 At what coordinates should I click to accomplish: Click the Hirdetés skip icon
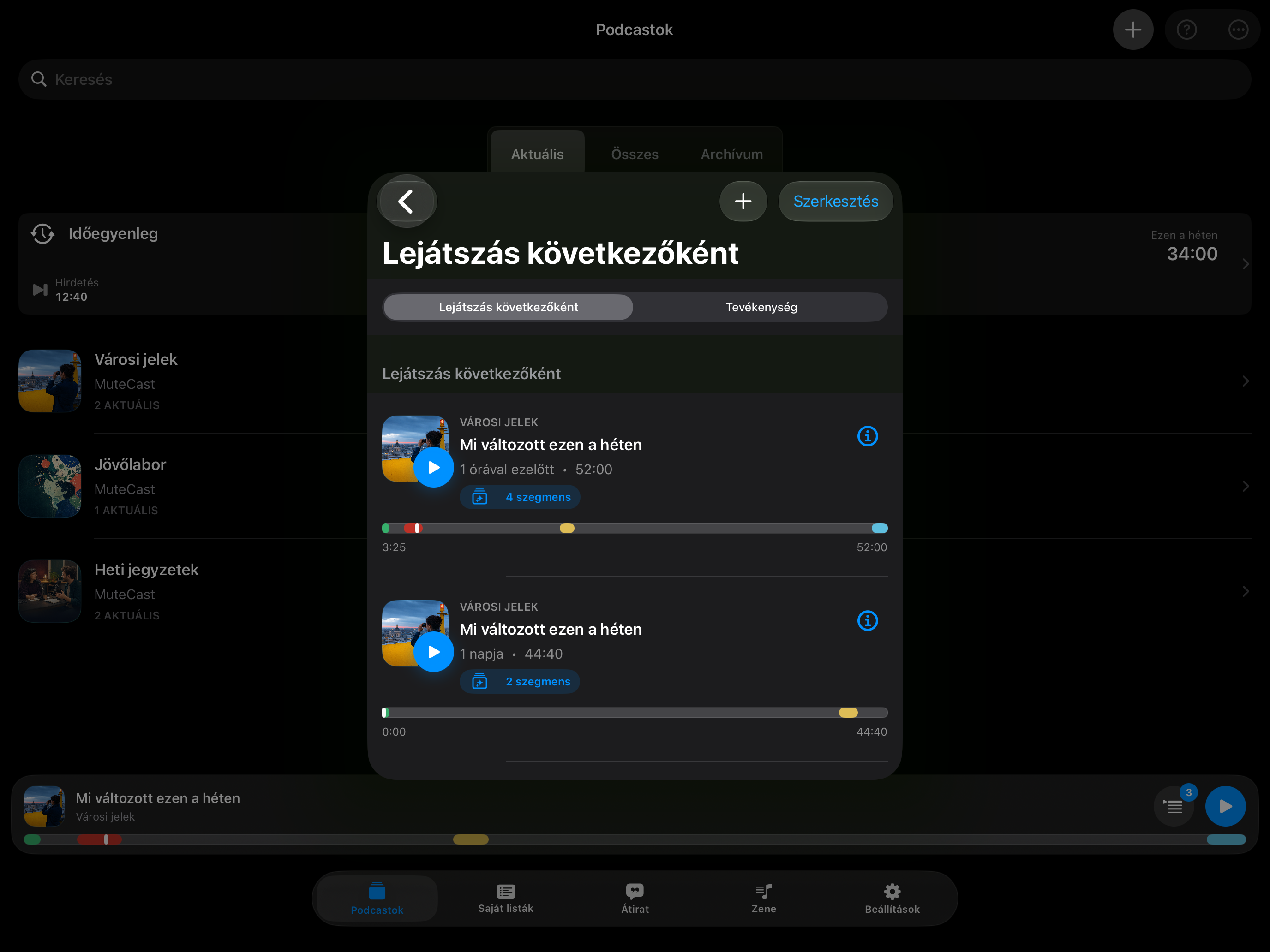(40, 290)
